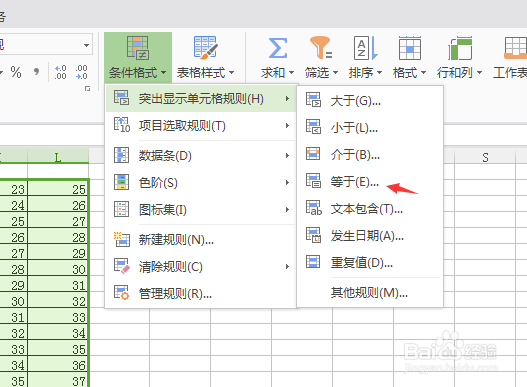Choose 小于(L)... submenu entry

[x=370, y=127]
